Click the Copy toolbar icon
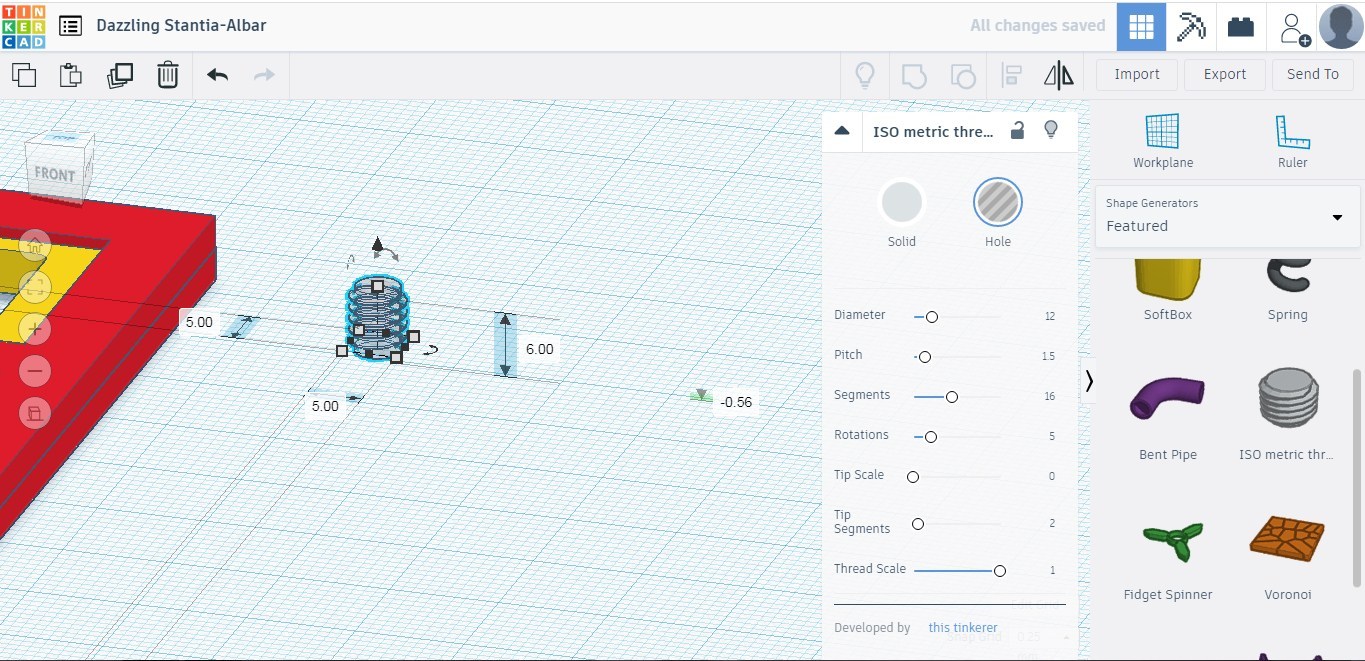This screenshot has width=1365, height=661. (x=23, y=75)
